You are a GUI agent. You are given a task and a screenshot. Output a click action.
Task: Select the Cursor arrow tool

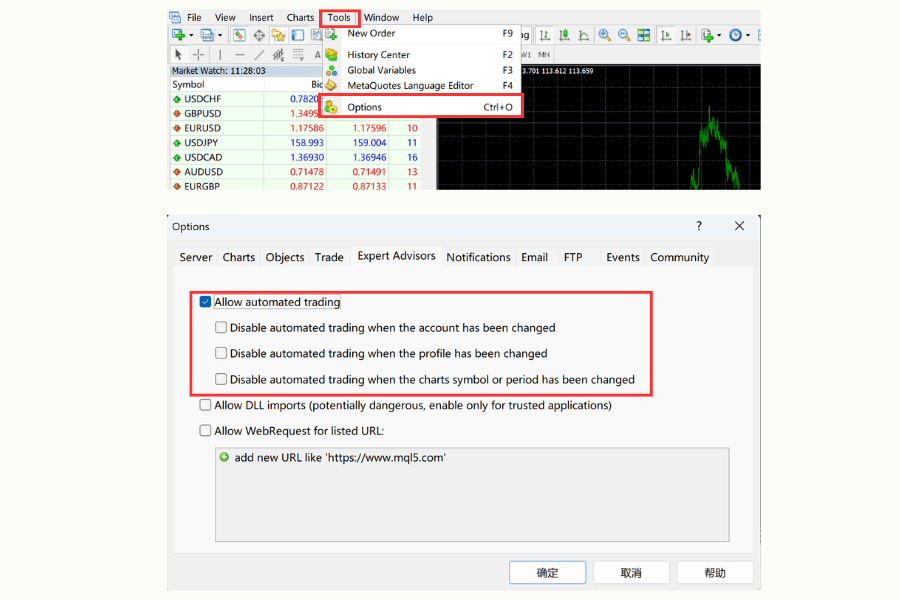[178, 55]
